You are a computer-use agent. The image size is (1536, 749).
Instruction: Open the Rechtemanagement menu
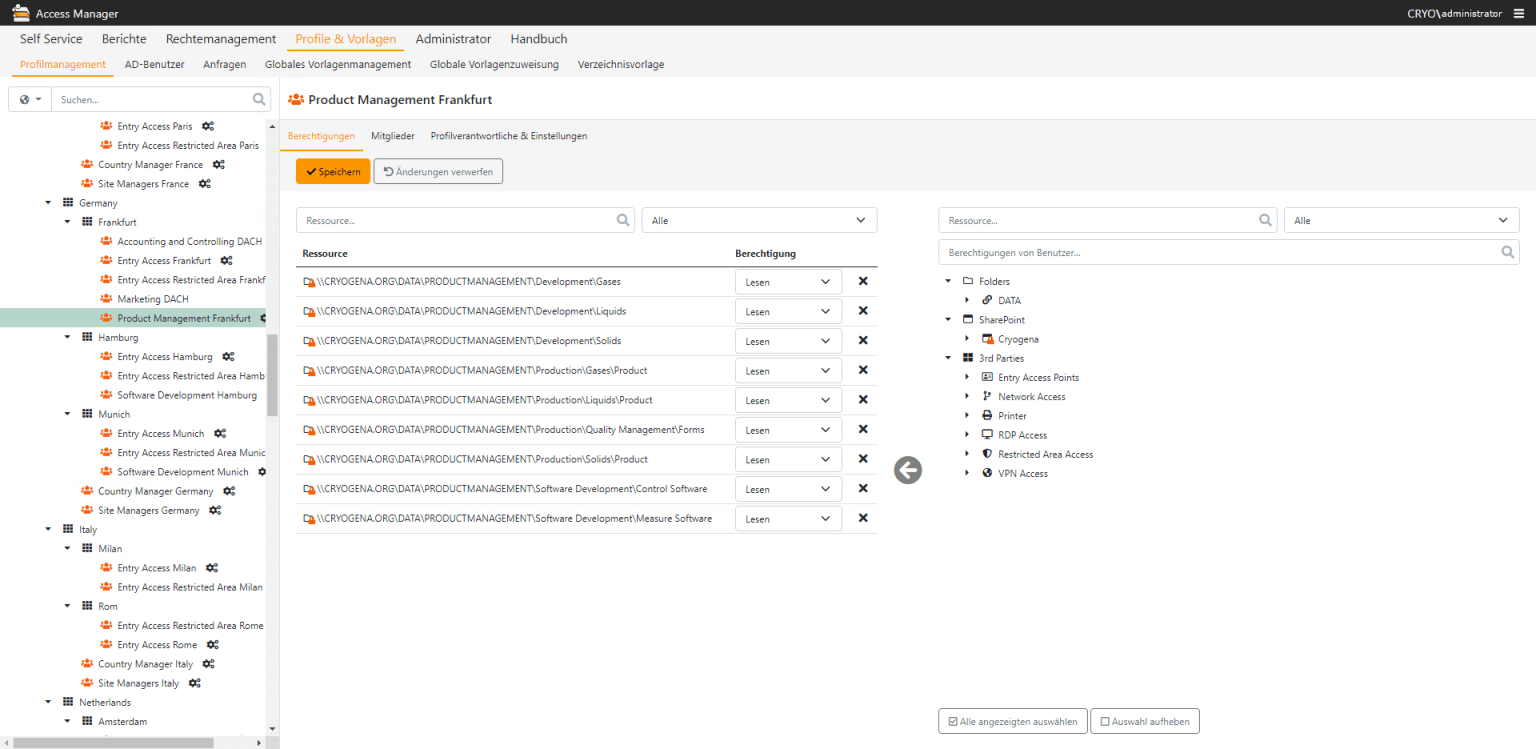(x=220, y=39)
